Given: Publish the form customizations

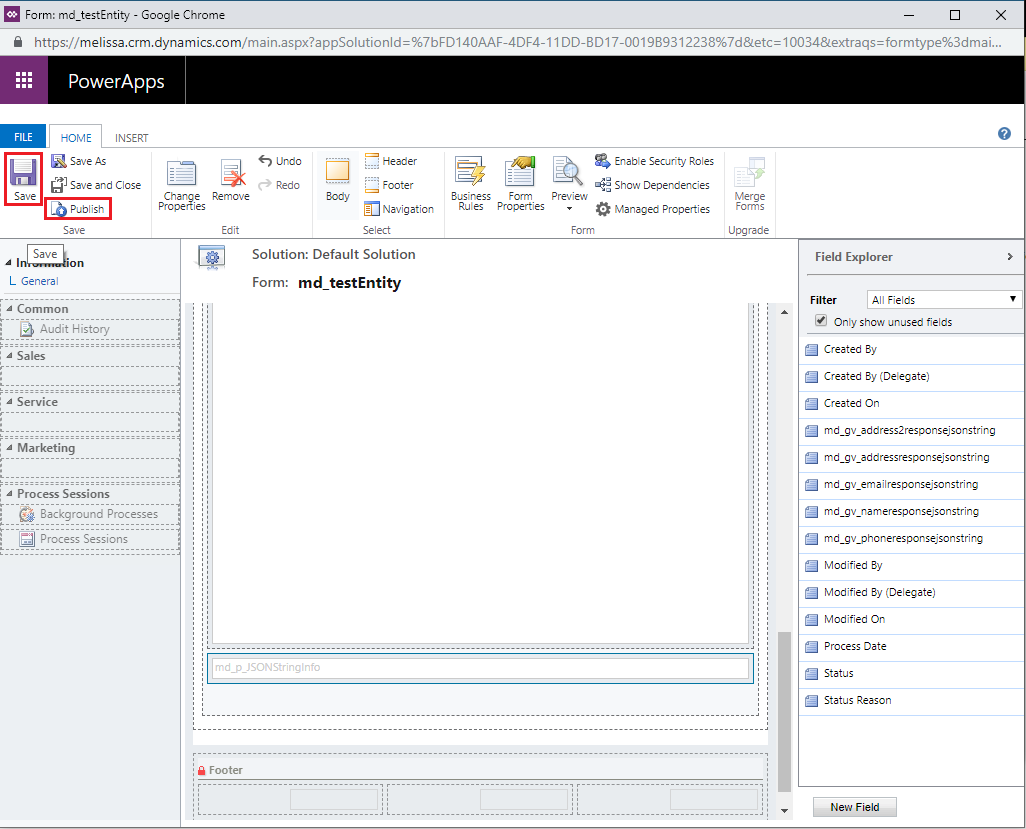Looking at the screenshot, I should tap(78, 209).
